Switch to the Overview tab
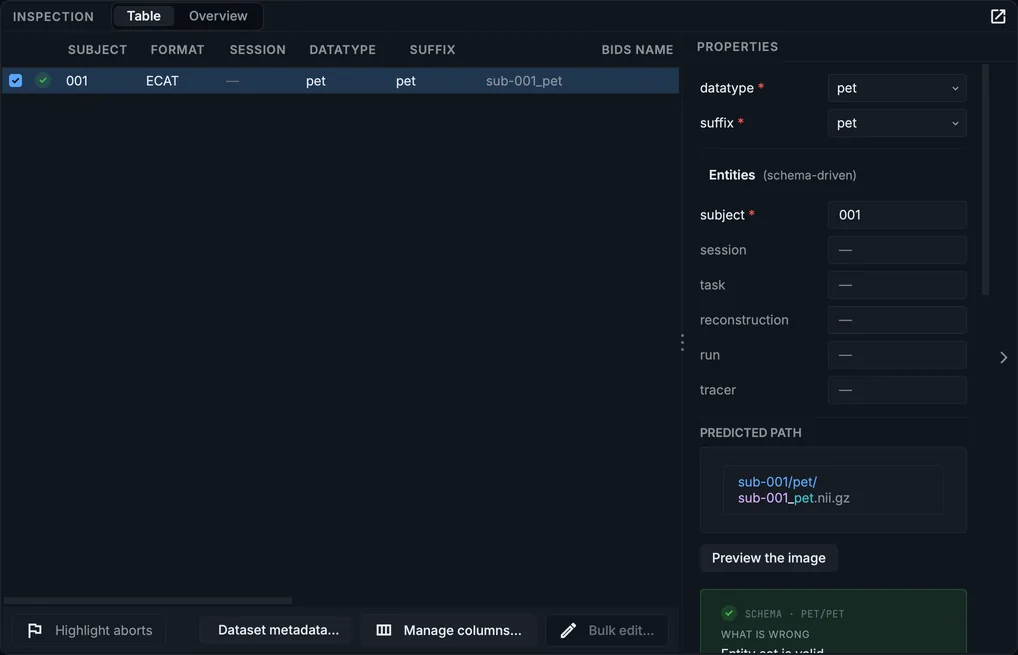Image resolution: width=1018 pixels, height=655 pixels. click(x=218, y=16)
